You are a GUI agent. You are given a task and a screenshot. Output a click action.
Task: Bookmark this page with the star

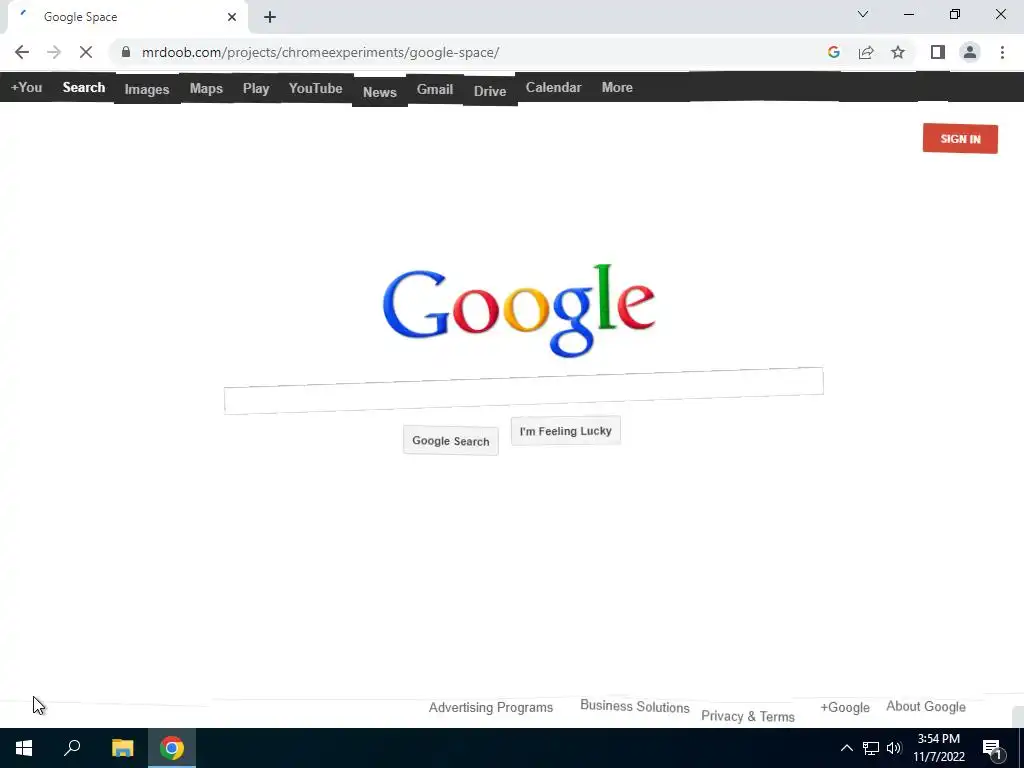(898, 52)
